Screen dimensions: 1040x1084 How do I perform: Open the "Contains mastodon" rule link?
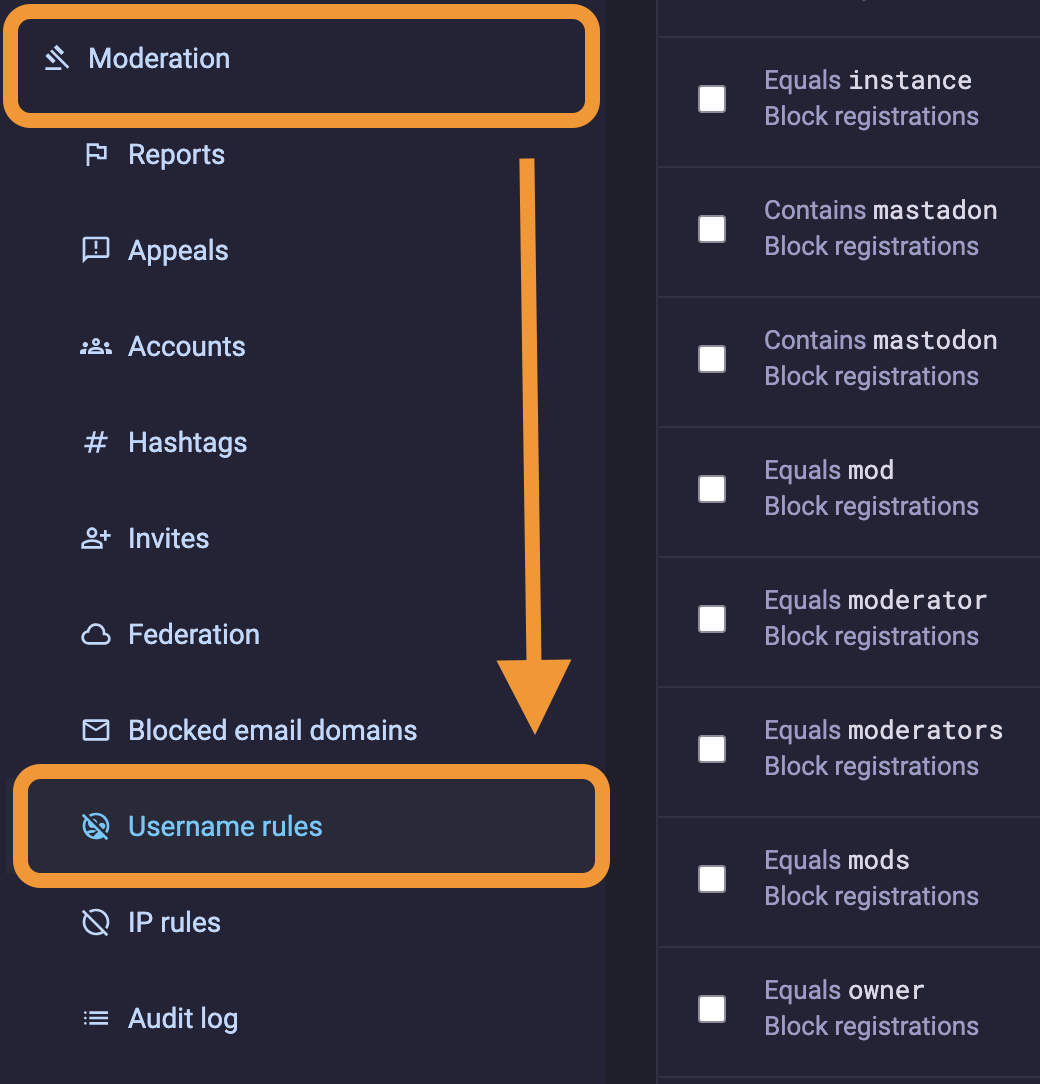tap(880, 341)
